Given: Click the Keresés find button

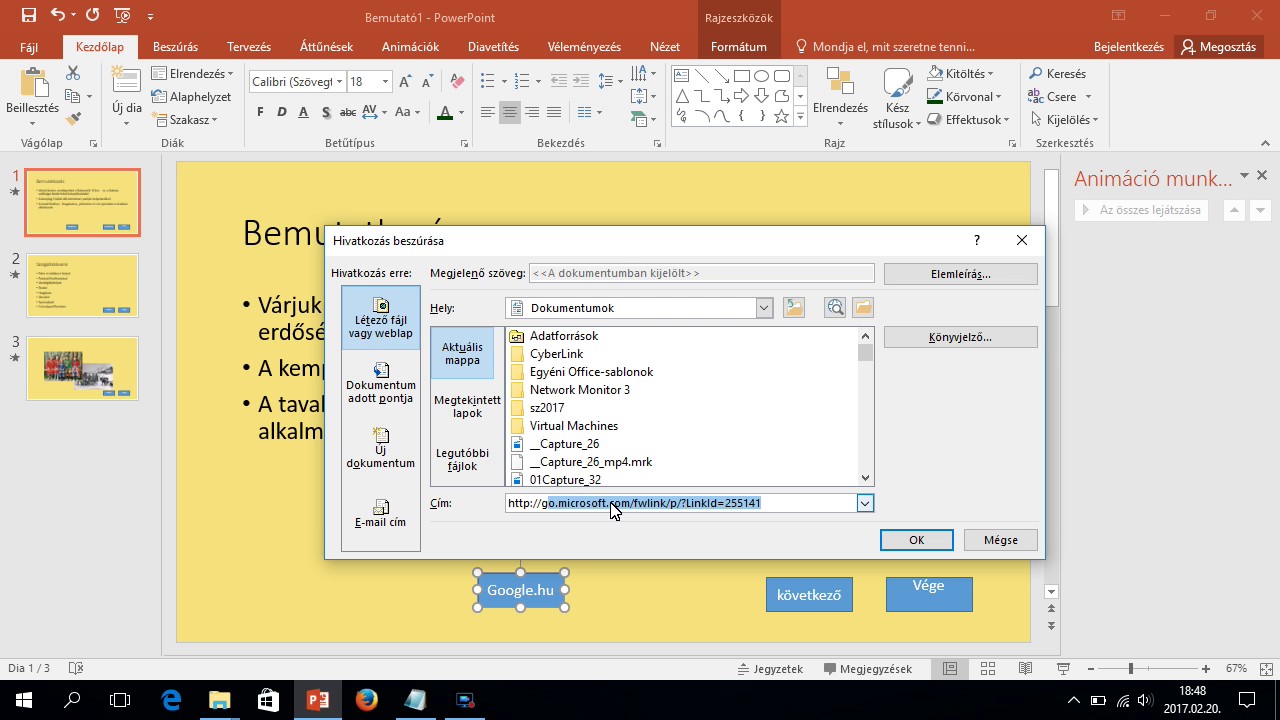Looking at the screenshot, I should 1057,74.
